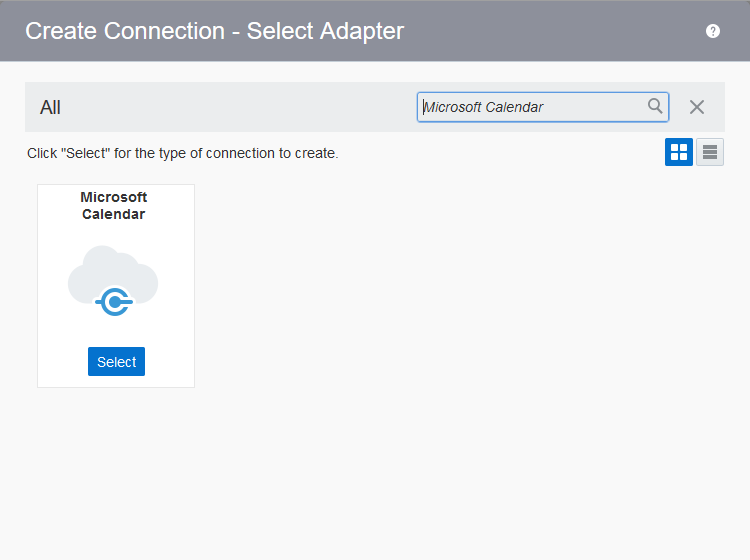Click the All category label
750x560 pixels.
click(50, 107)
